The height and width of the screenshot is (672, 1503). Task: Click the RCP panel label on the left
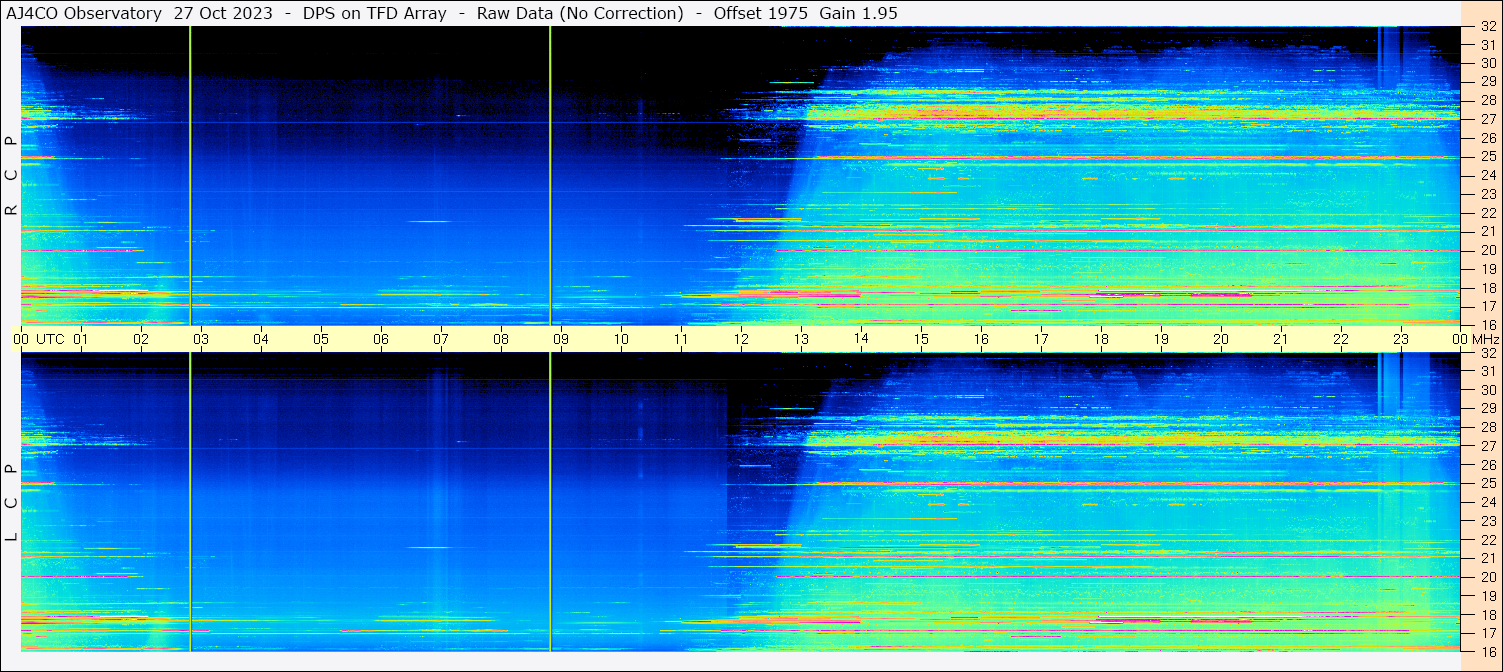pyautogui.click(x=11, y=176)
